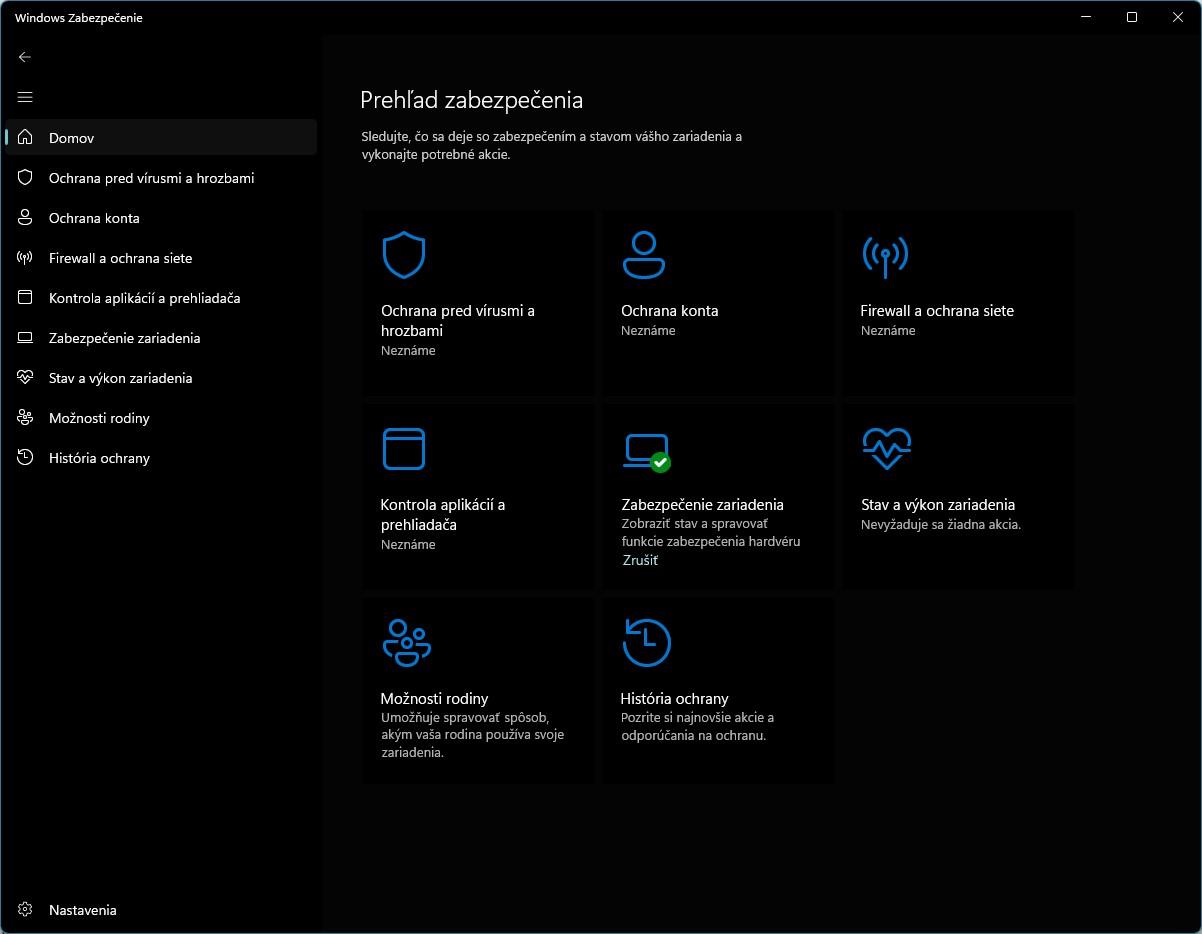Click the large shield icon in virus protection tile

click(404, 255)
